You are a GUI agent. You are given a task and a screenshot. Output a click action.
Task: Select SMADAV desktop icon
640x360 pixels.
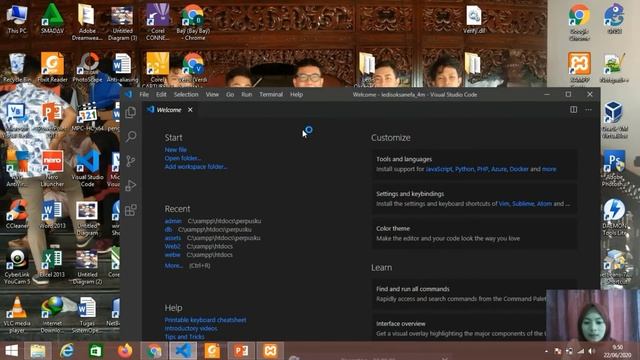[x=52, y=18]
